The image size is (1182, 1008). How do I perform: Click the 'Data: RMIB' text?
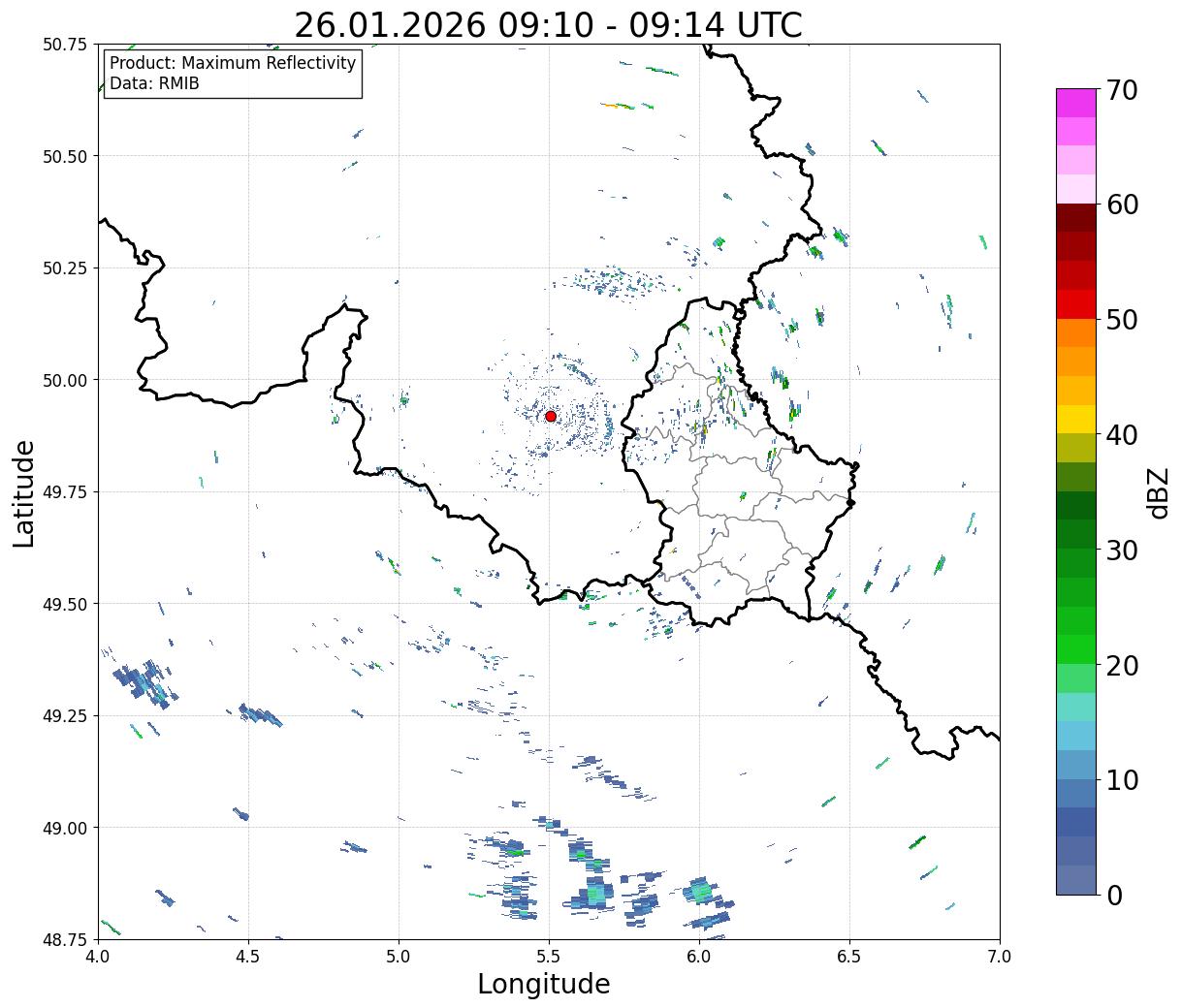[x=154, y=83]
